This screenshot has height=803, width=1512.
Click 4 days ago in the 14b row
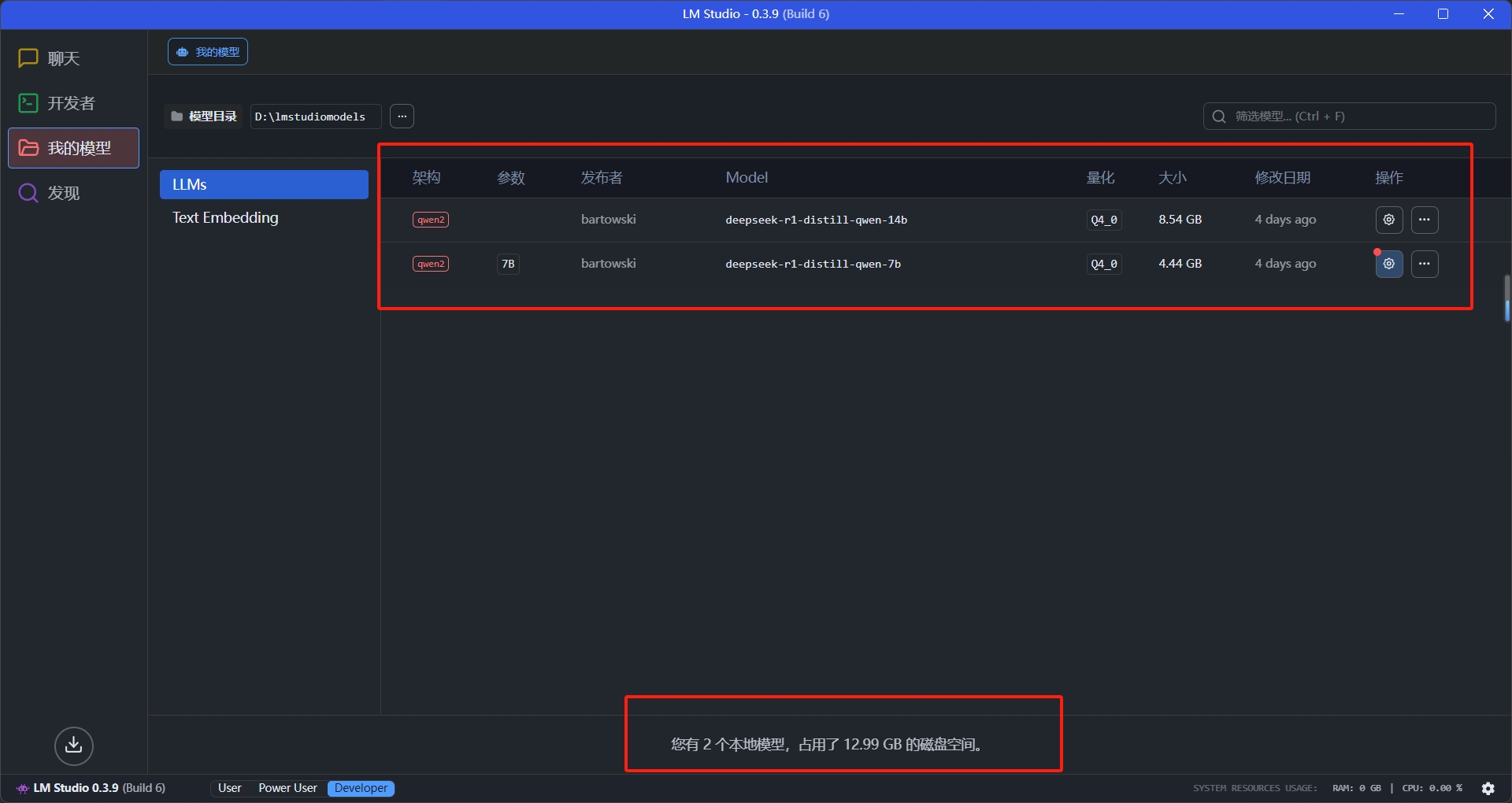[1285, 220]
